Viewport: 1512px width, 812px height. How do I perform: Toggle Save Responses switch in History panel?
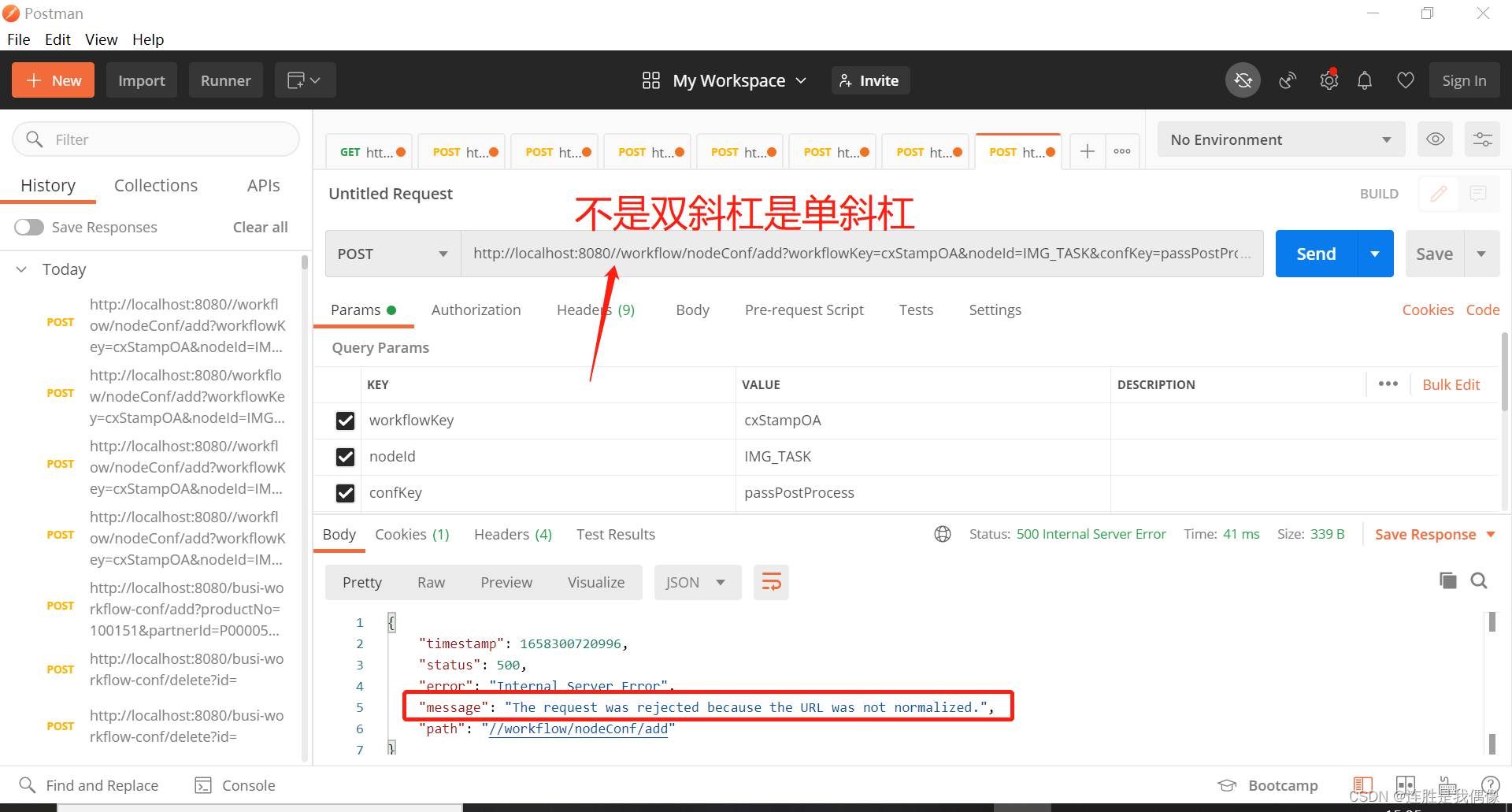tap(28, 227)
